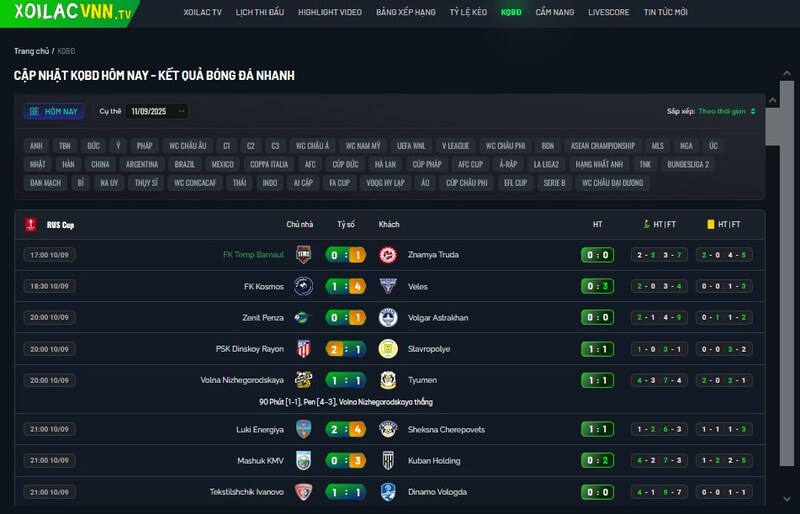Click the RUS Cup league trophy icon

(31, 225)
